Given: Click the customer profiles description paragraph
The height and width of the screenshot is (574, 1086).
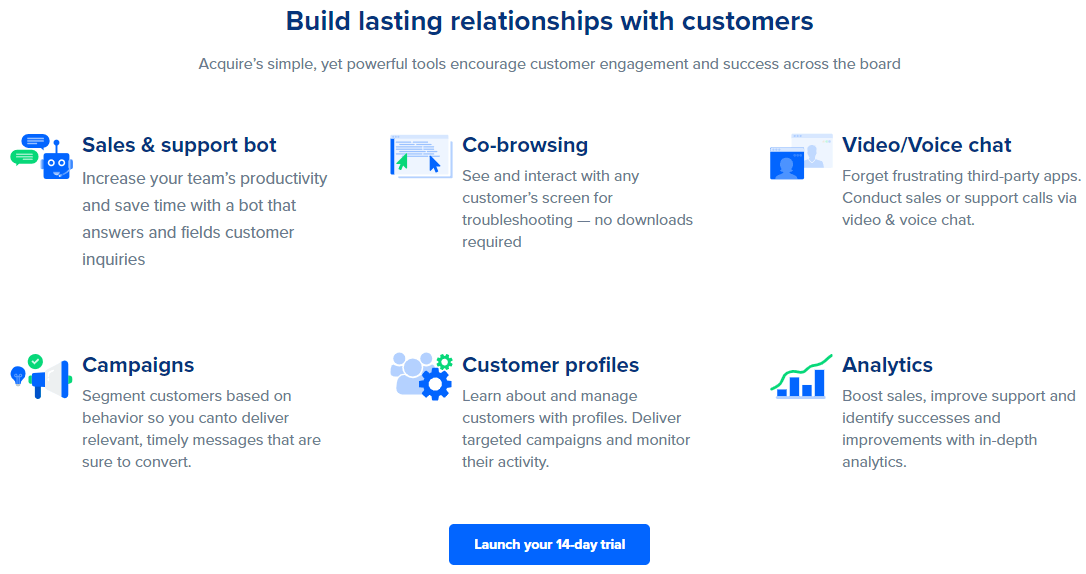Looking at the screenshot, I should click(576, 429).
